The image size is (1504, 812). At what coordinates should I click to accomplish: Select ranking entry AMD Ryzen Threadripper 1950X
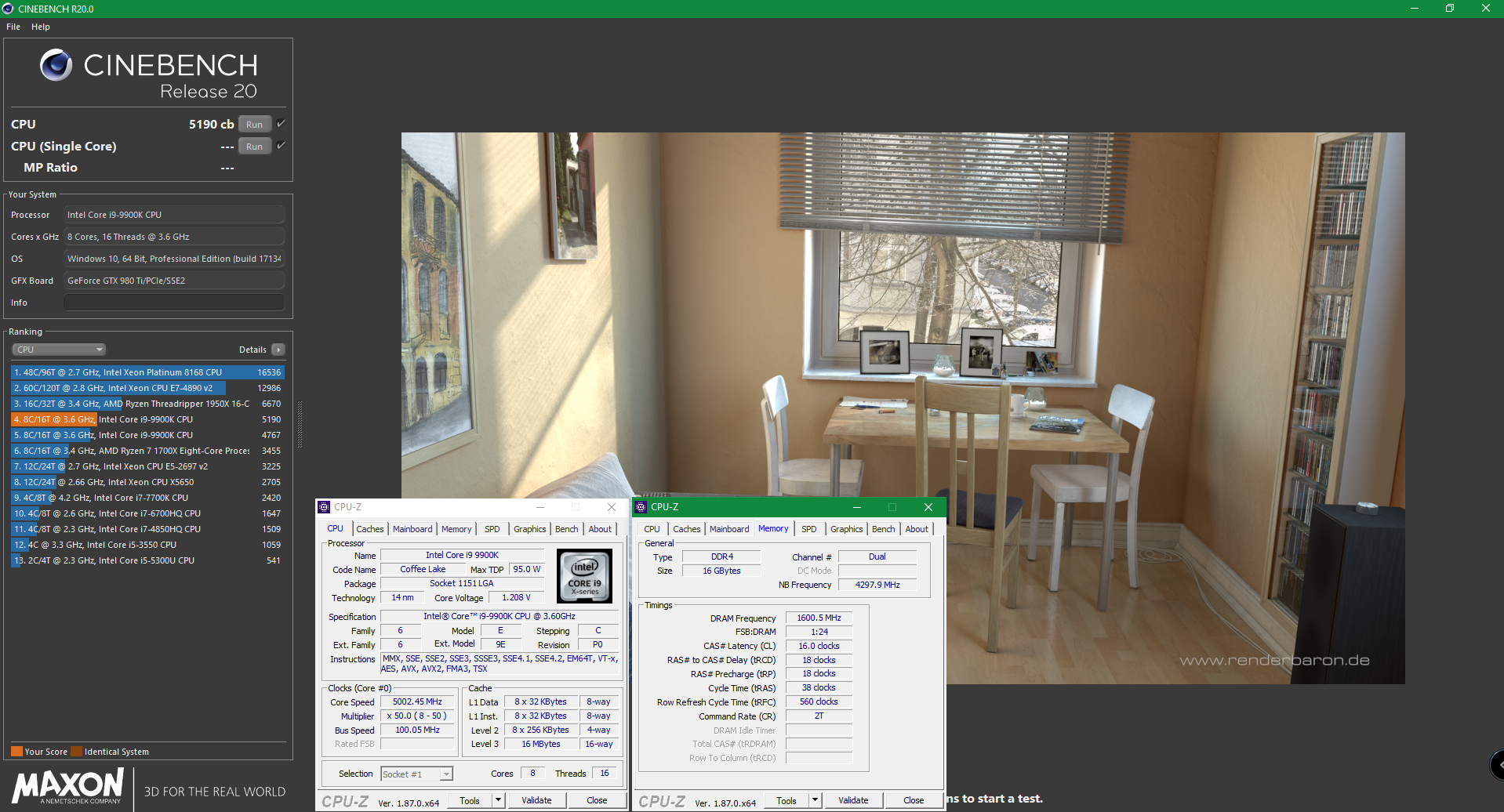click(147, 404)
